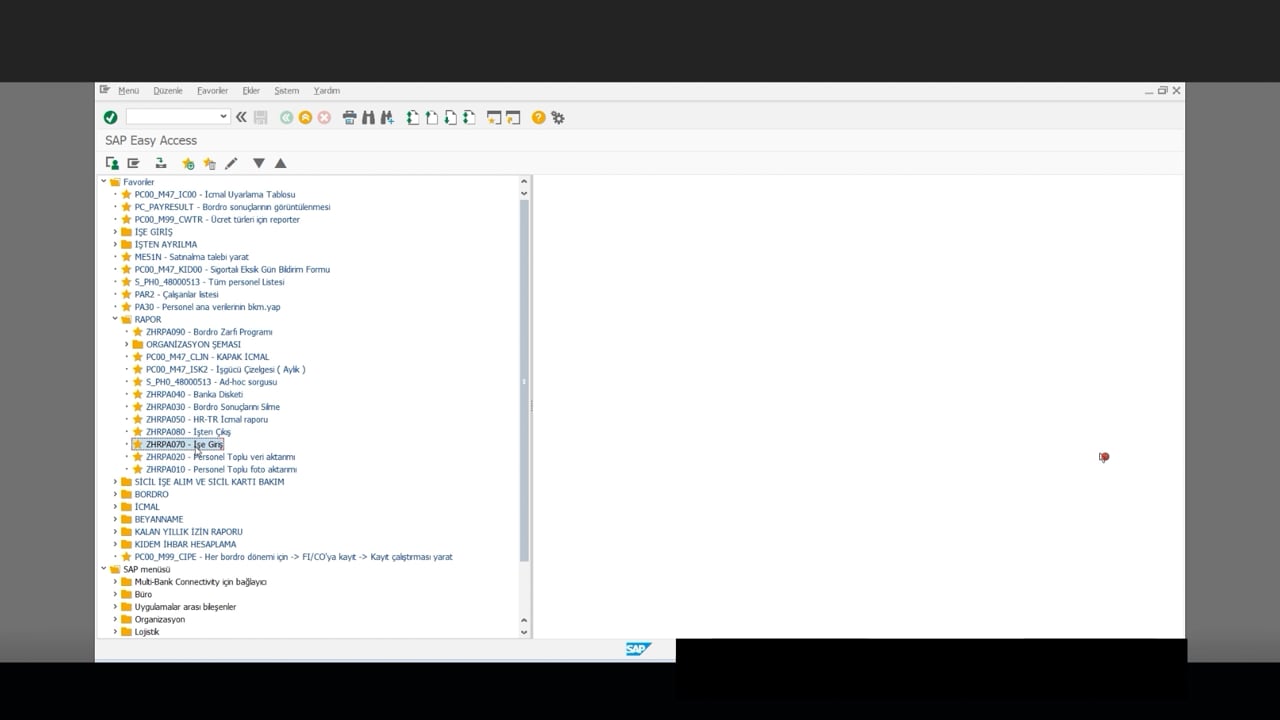This screenshot has height=720, width=1280.
Task: Open the Yardım menu
Action: [x=327, y=90]
